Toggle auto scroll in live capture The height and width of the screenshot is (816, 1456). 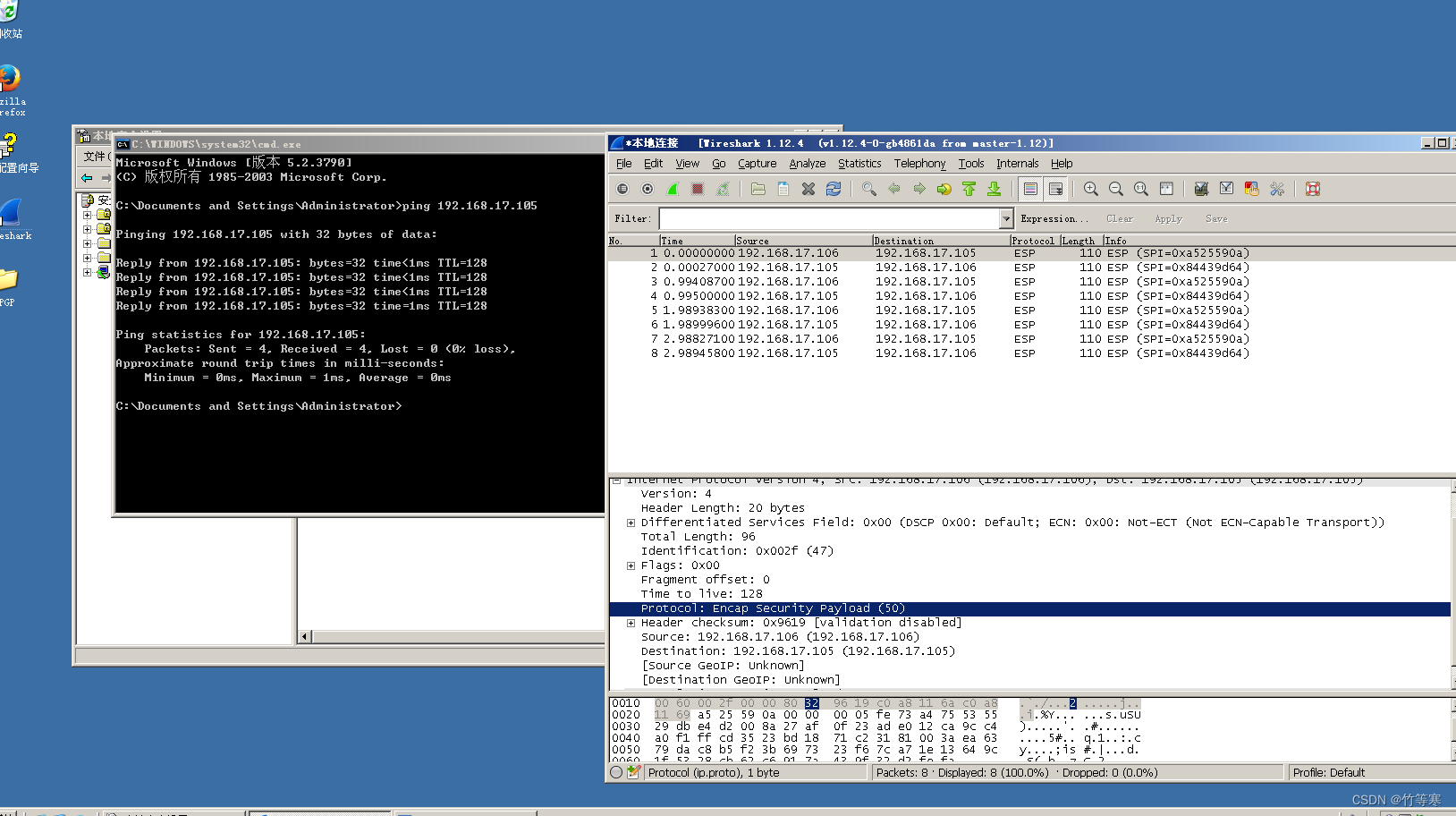pos(1055,189)
